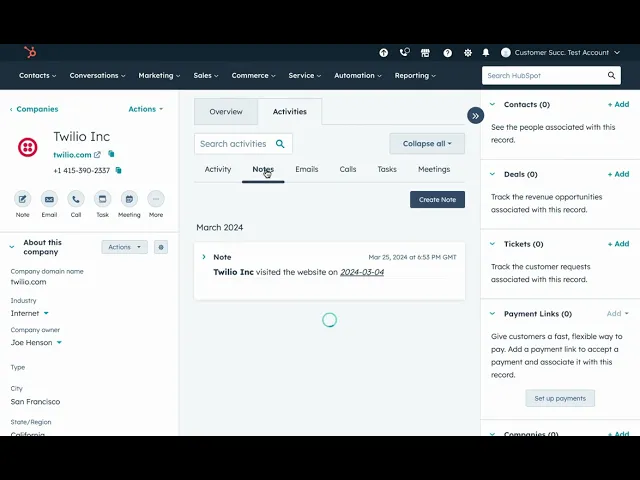Open the Service menu
The height and width of the screenshot is (480, 640).
304,76
